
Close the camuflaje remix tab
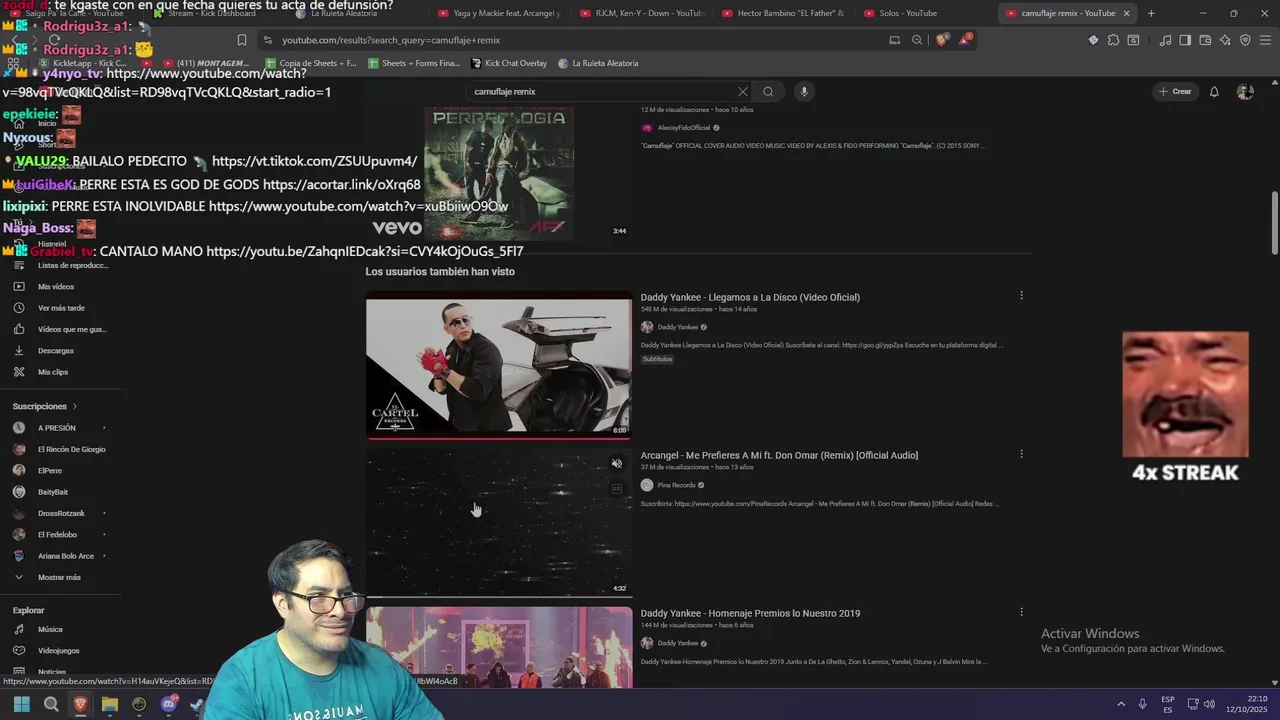click(x=1126, y=13)
